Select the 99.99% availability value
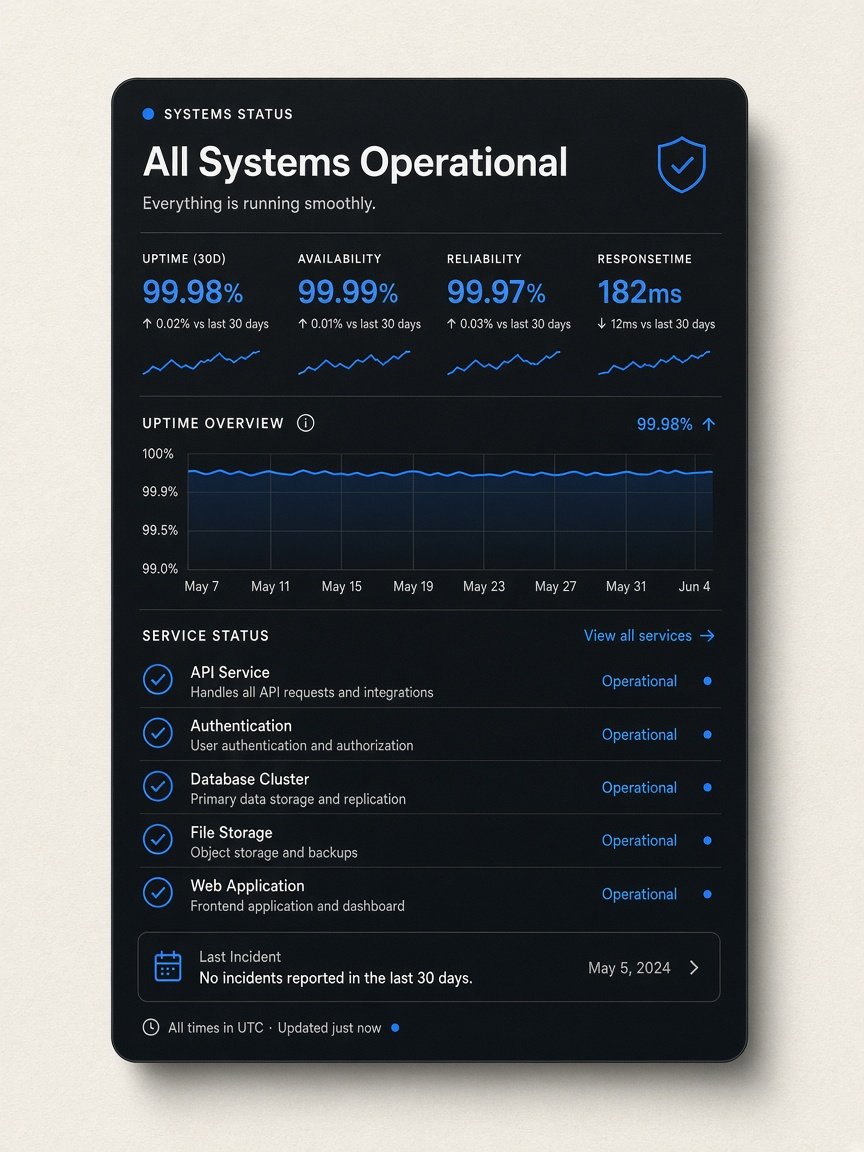The image size is (864, 1152). click(348, 292)
